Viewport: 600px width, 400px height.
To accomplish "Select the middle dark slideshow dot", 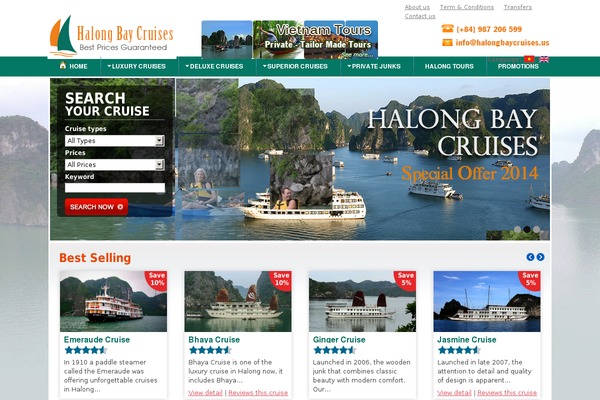I will click(527, 229).
